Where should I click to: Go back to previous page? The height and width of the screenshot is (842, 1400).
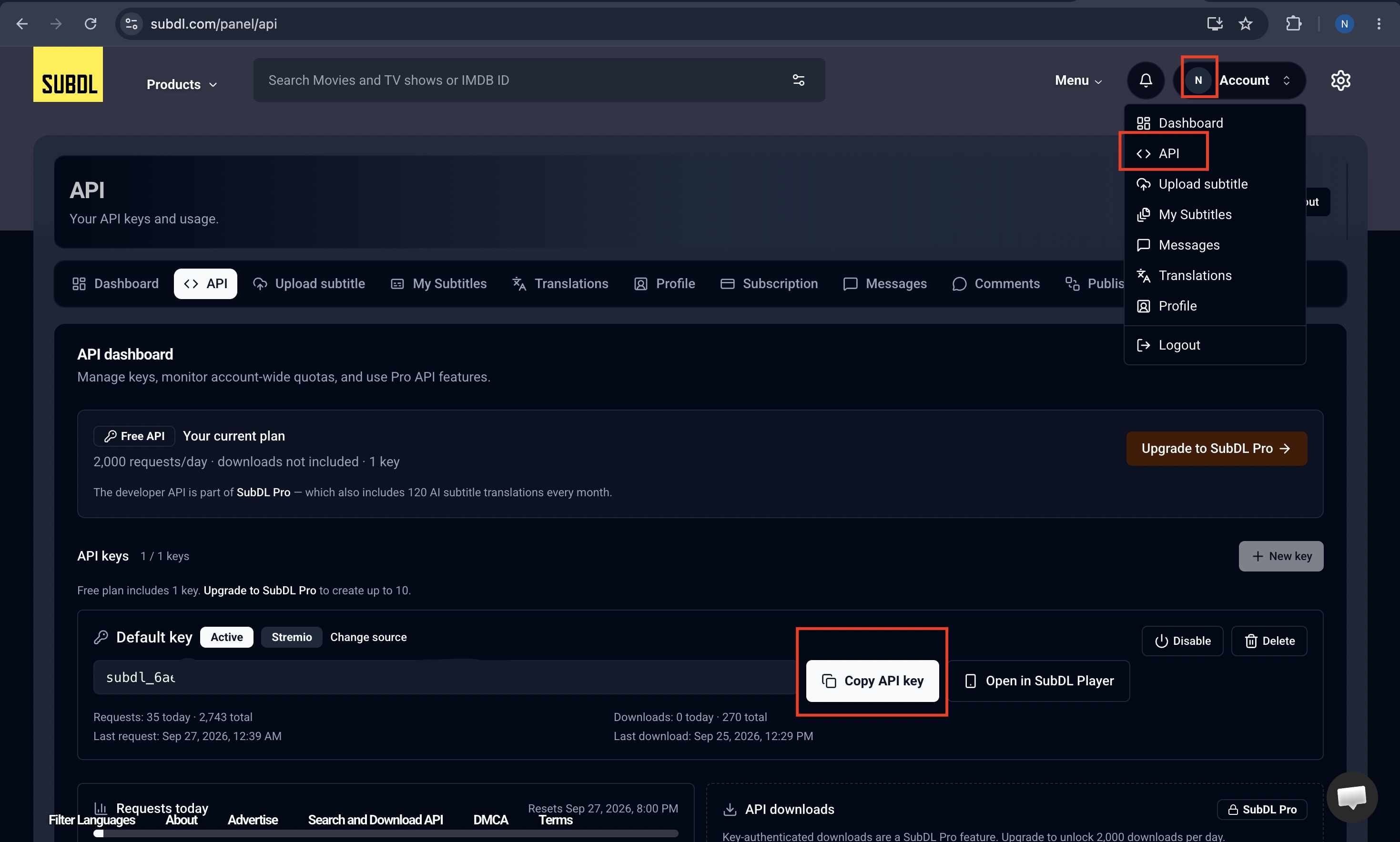click(x=22, y=24)
